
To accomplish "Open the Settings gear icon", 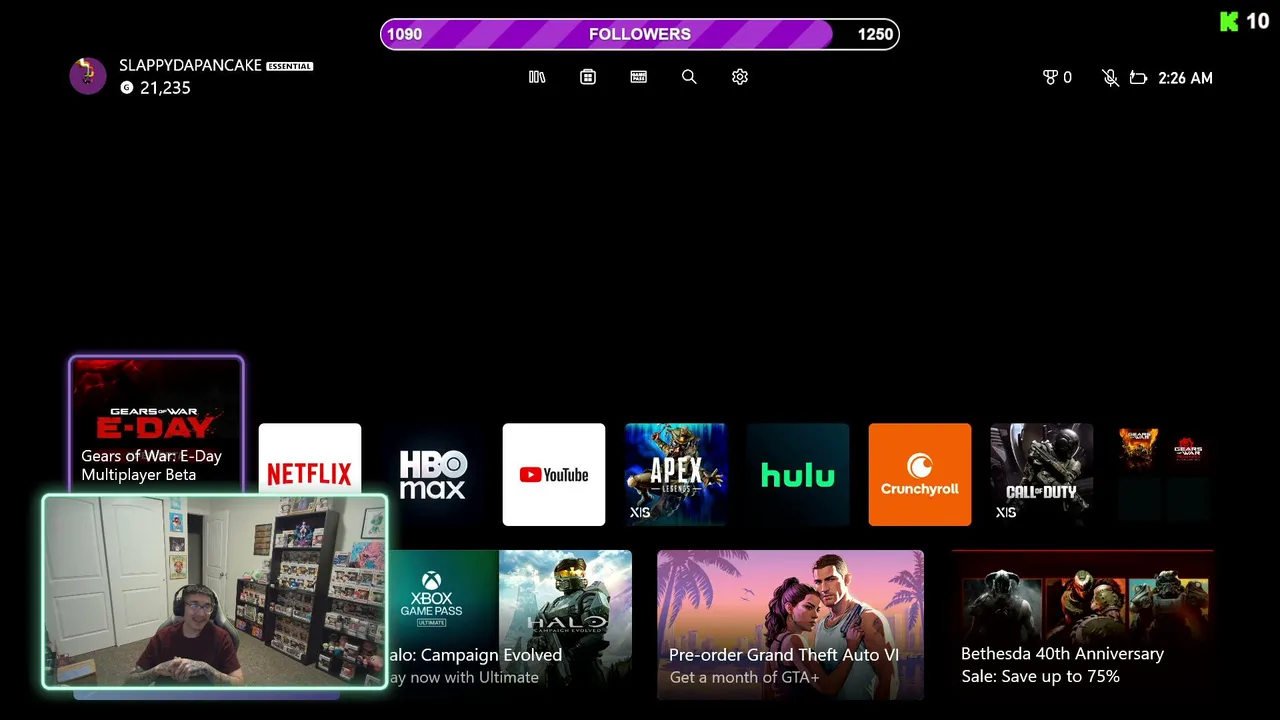I will pos(740,77).
